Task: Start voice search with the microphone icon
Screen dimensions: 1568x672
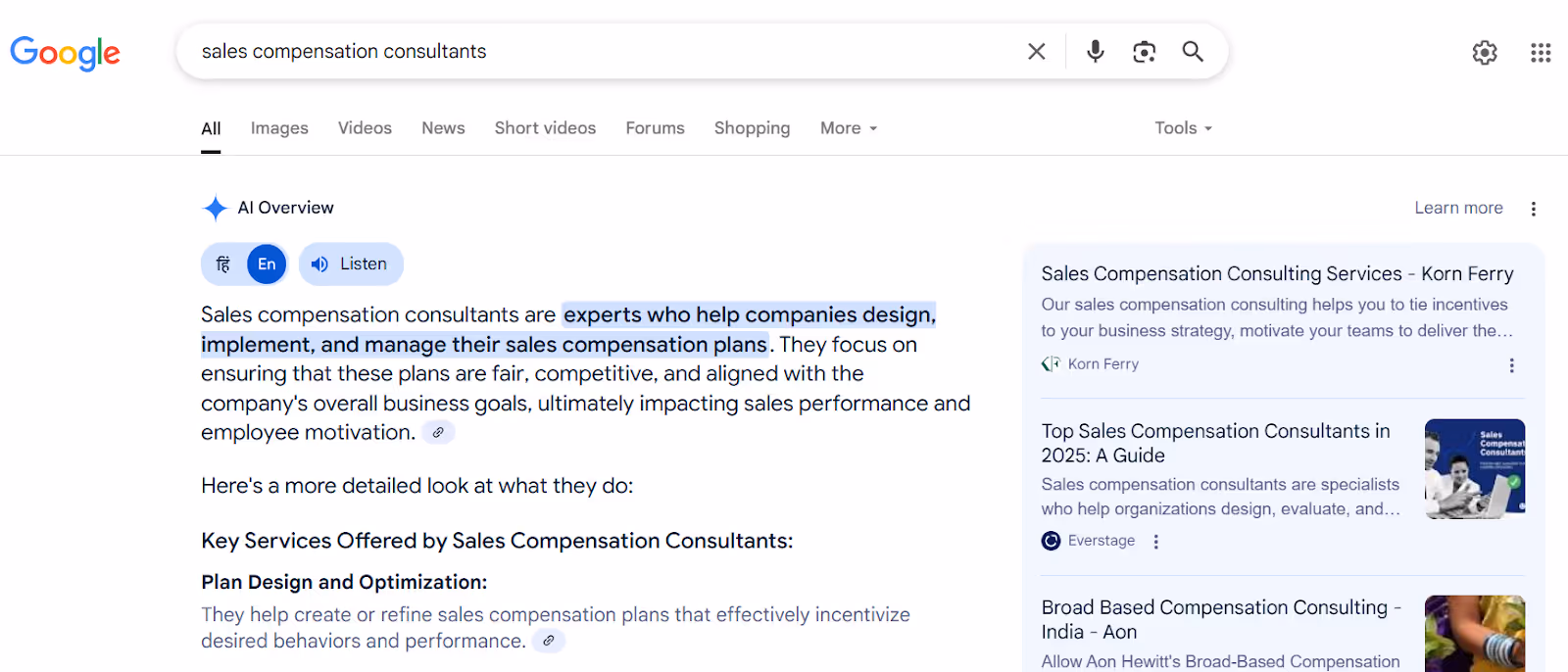Action: pyautogui.click(x=1095, y=51)
